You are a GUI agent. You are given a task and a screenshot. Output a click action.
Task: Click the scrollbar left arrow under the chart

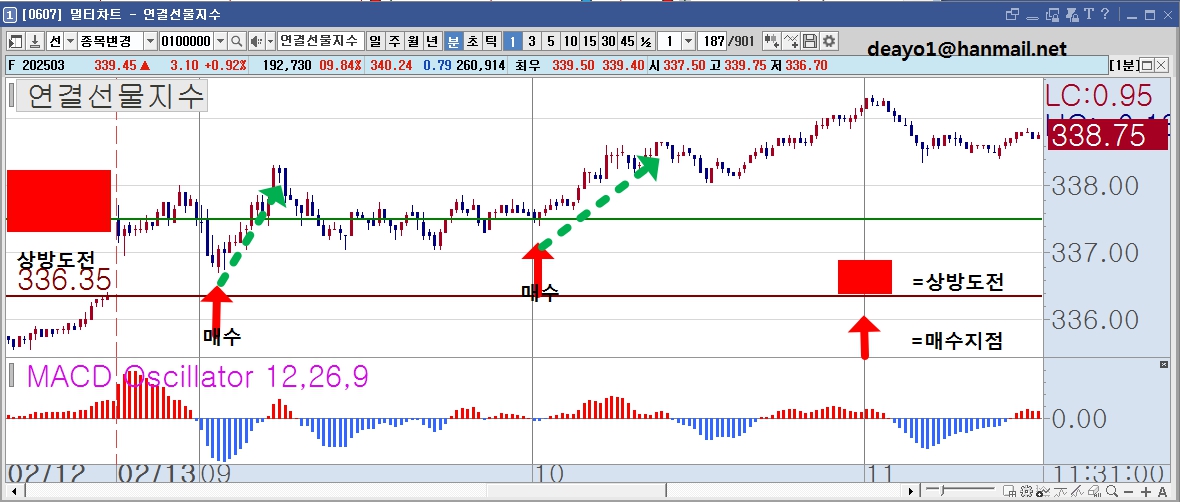point(14,491)
